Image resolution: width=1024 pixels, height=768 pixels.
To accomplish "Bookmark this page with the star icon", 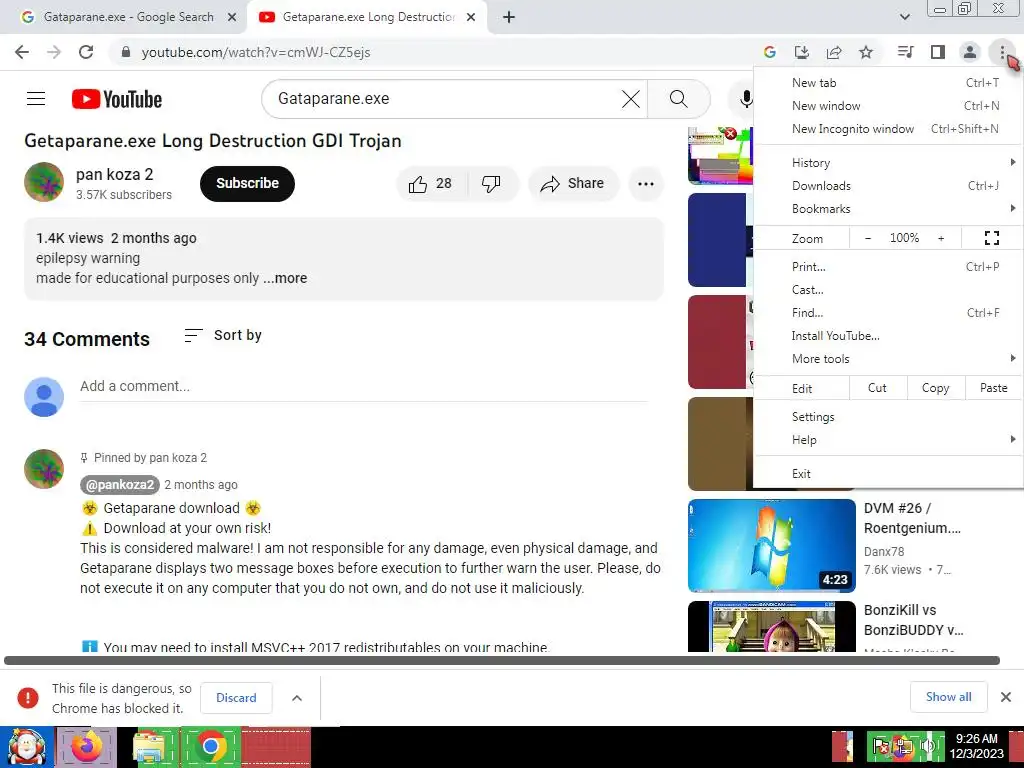I will [866, 52].
